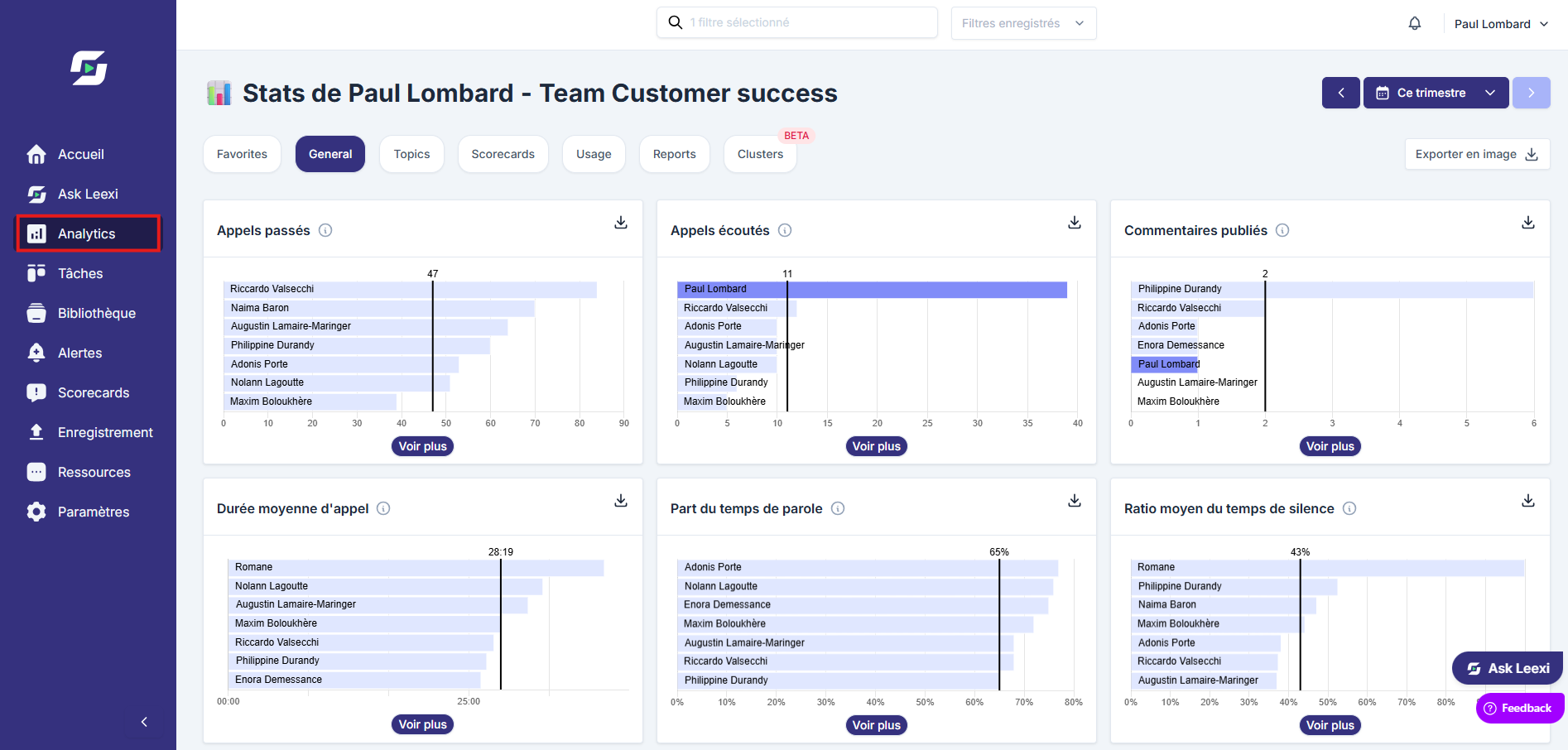Click the Leexi logo in sidebar

coord(89,68)
